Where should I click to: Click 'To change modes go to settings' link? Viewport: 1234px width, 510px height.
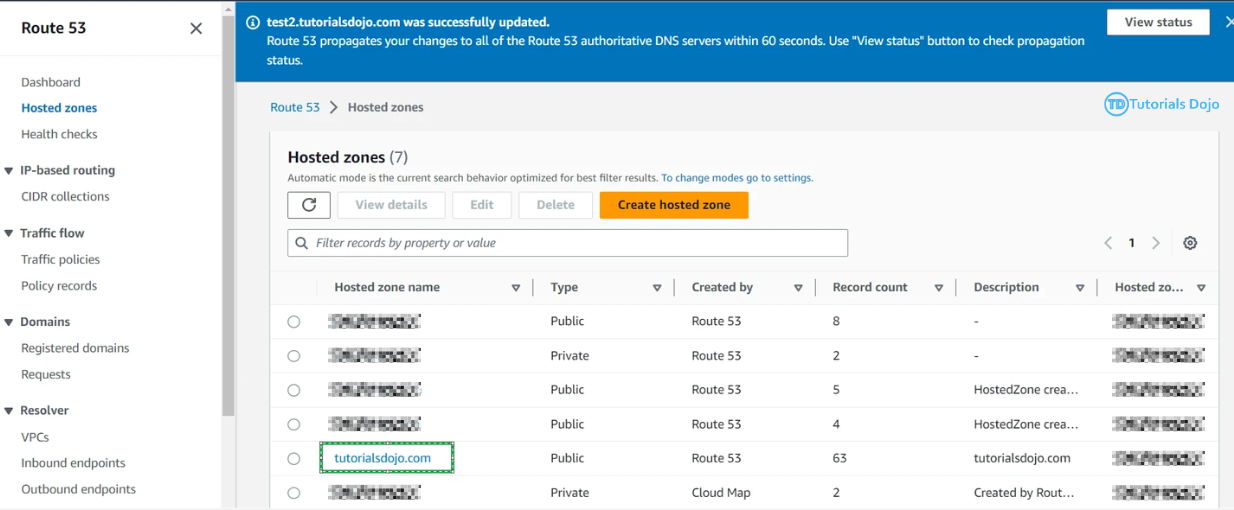[737, 178]
